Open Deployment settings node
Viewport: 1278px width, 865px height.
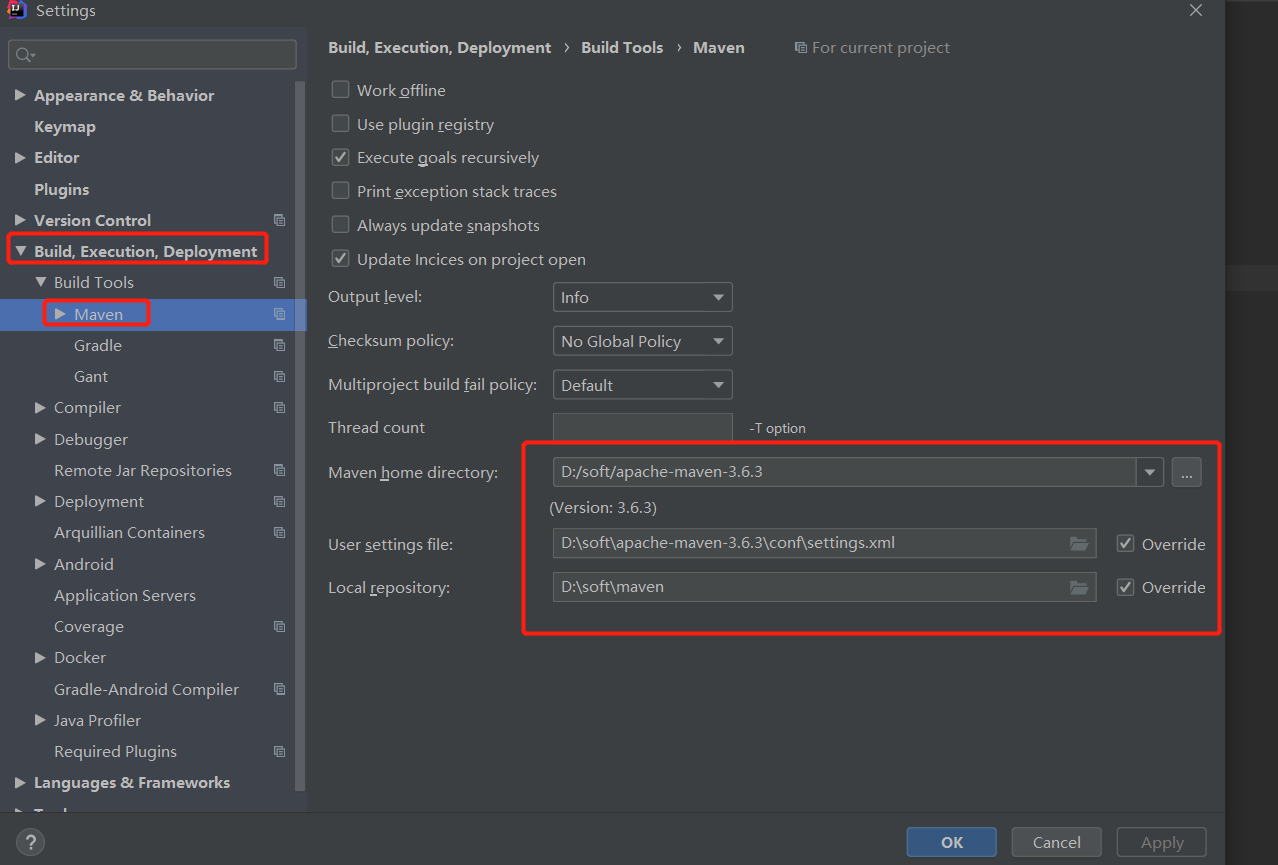pyautogui.click(x=99, y=501)
